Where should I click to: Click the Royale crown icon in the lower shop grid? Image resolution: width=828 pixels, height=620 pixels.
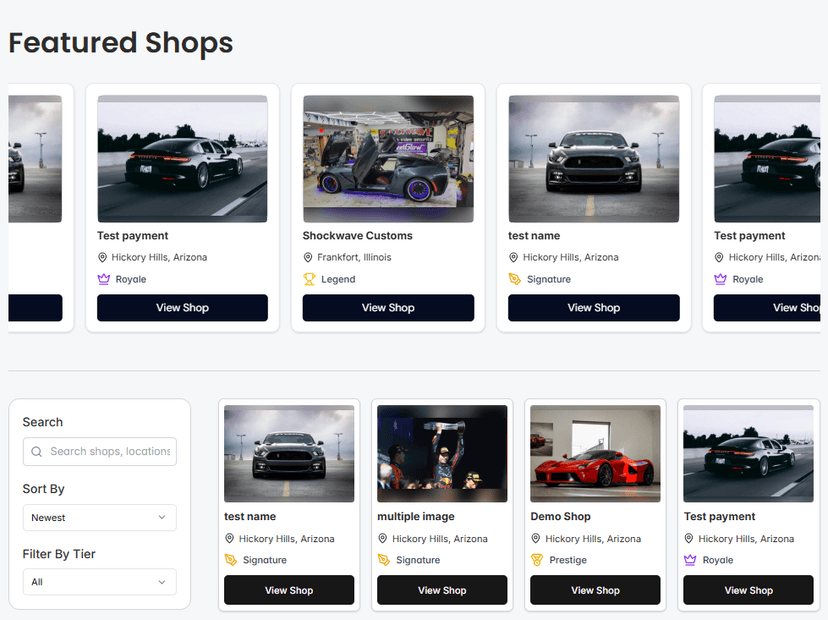[690, 560]
